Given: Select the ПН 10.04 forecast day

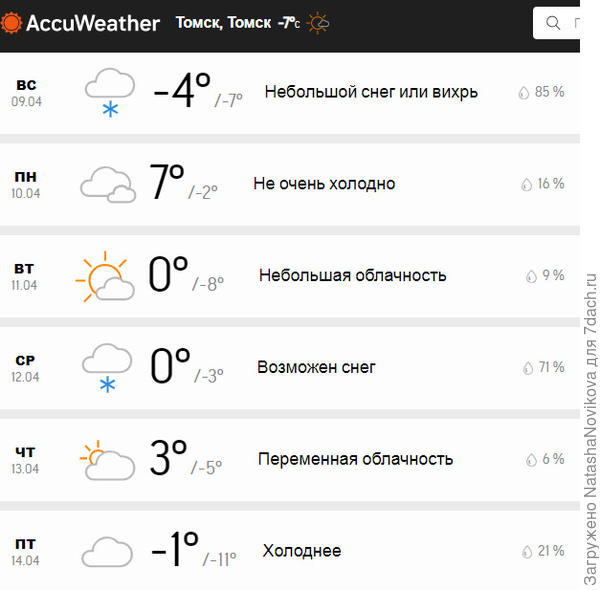Looking at the screenshot, I should [x=26, y=184].
